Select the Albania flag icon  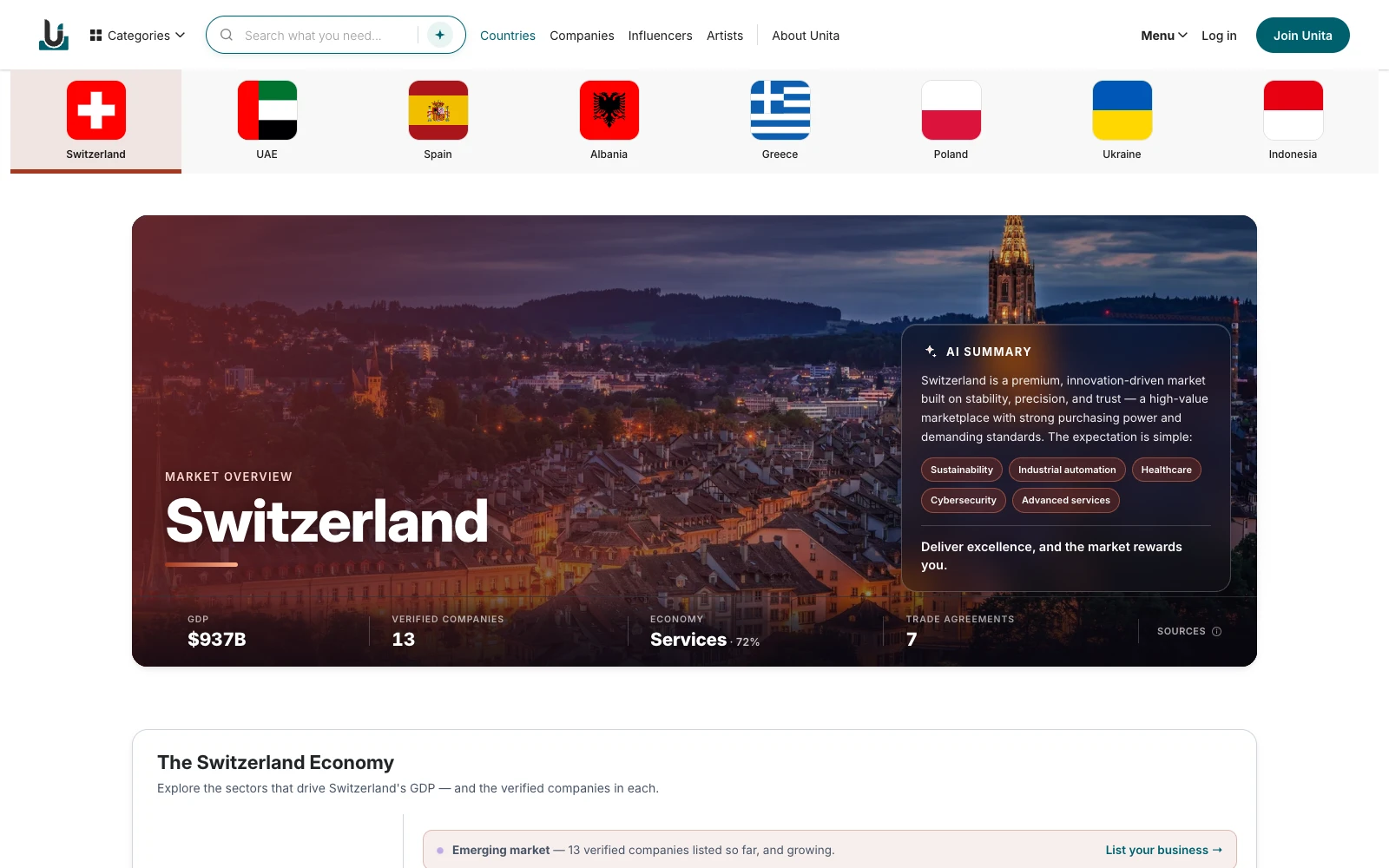tap(609, 110)
